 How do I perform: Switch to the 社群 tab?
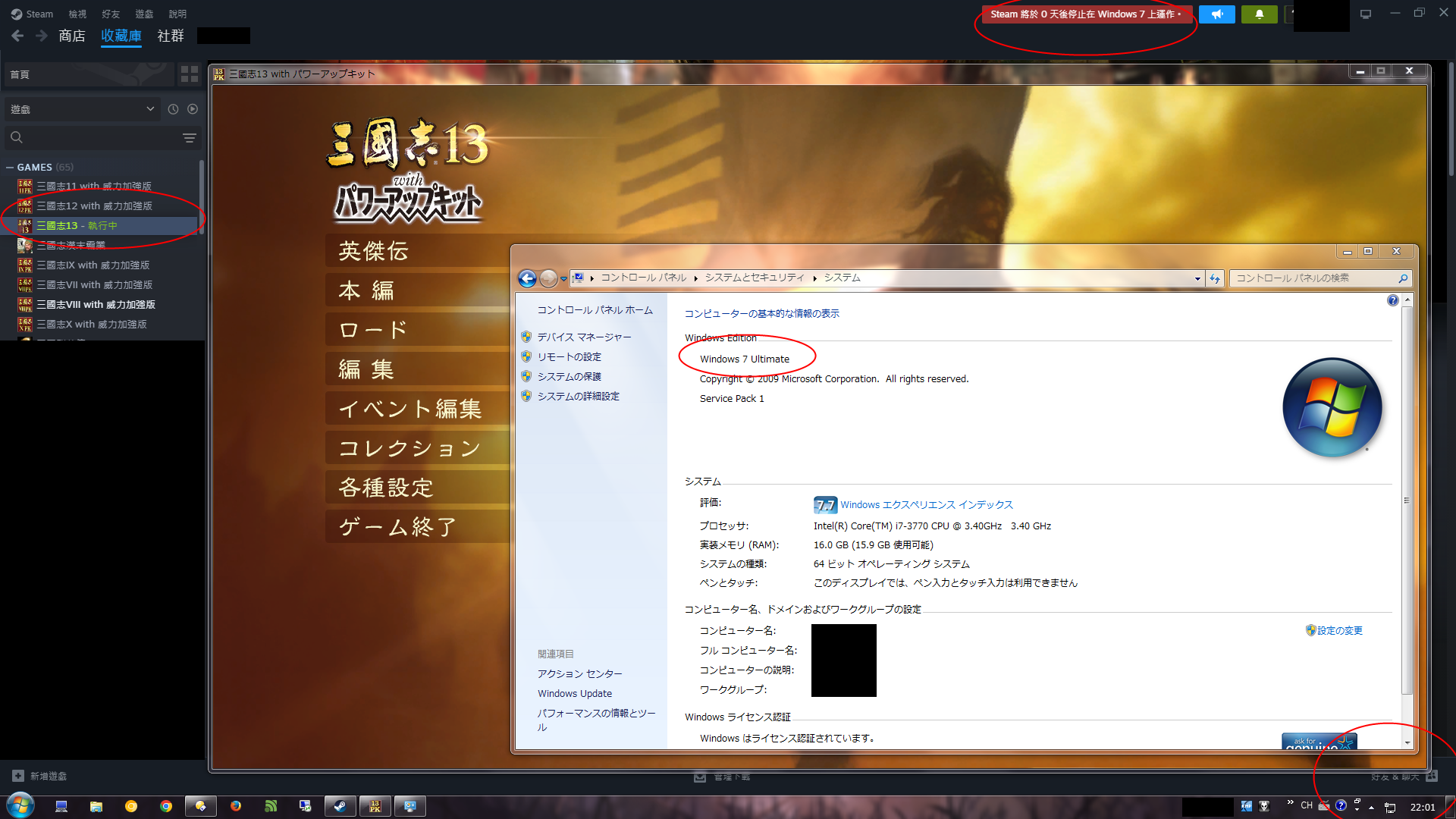pyautogui.click(x=171, y=36)
